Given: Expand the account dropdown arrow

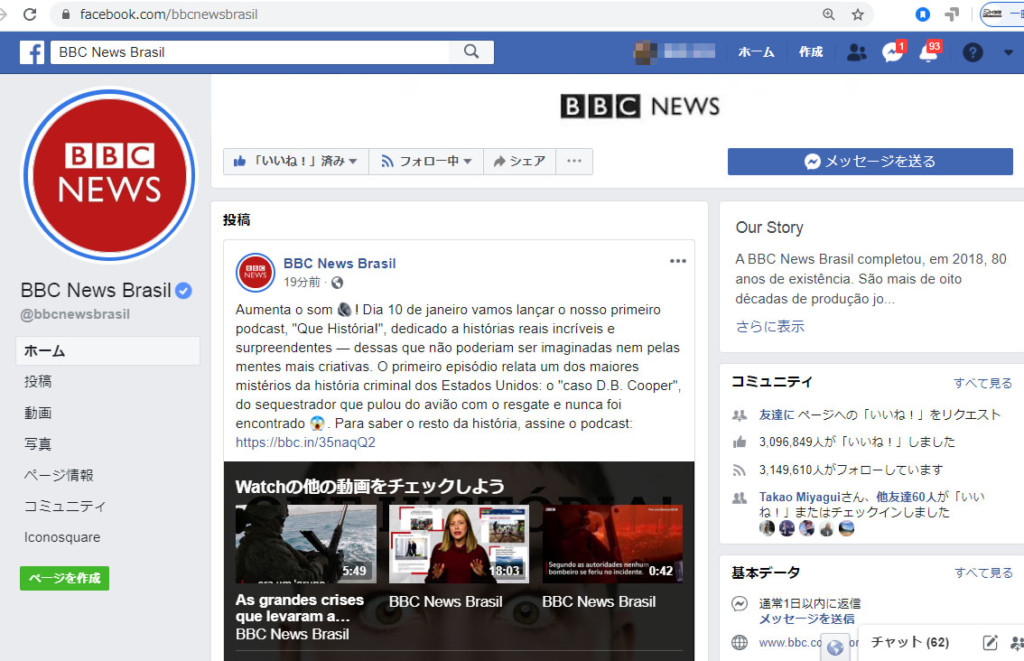Looking at the screenshot, I should (1008, 52).
